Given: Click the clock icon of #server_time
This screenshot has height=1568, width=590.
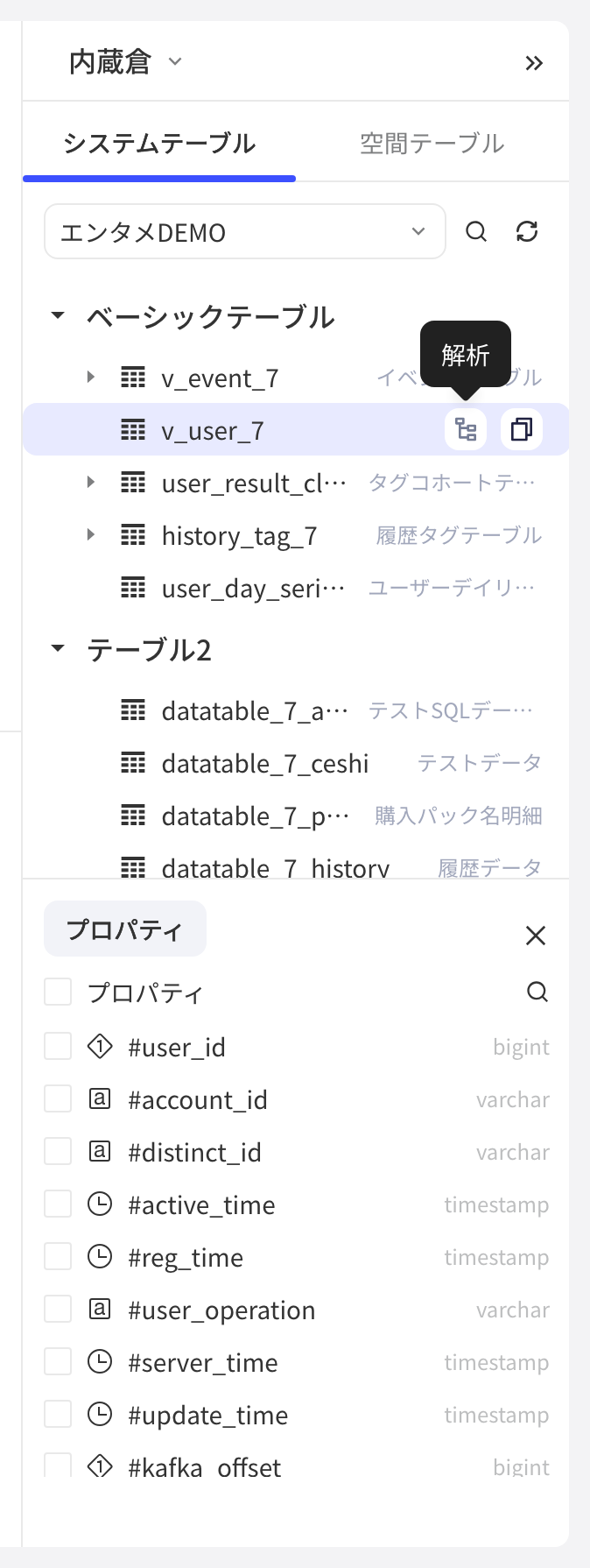Looking at the screenshot, I should (x=100, y=1362).
